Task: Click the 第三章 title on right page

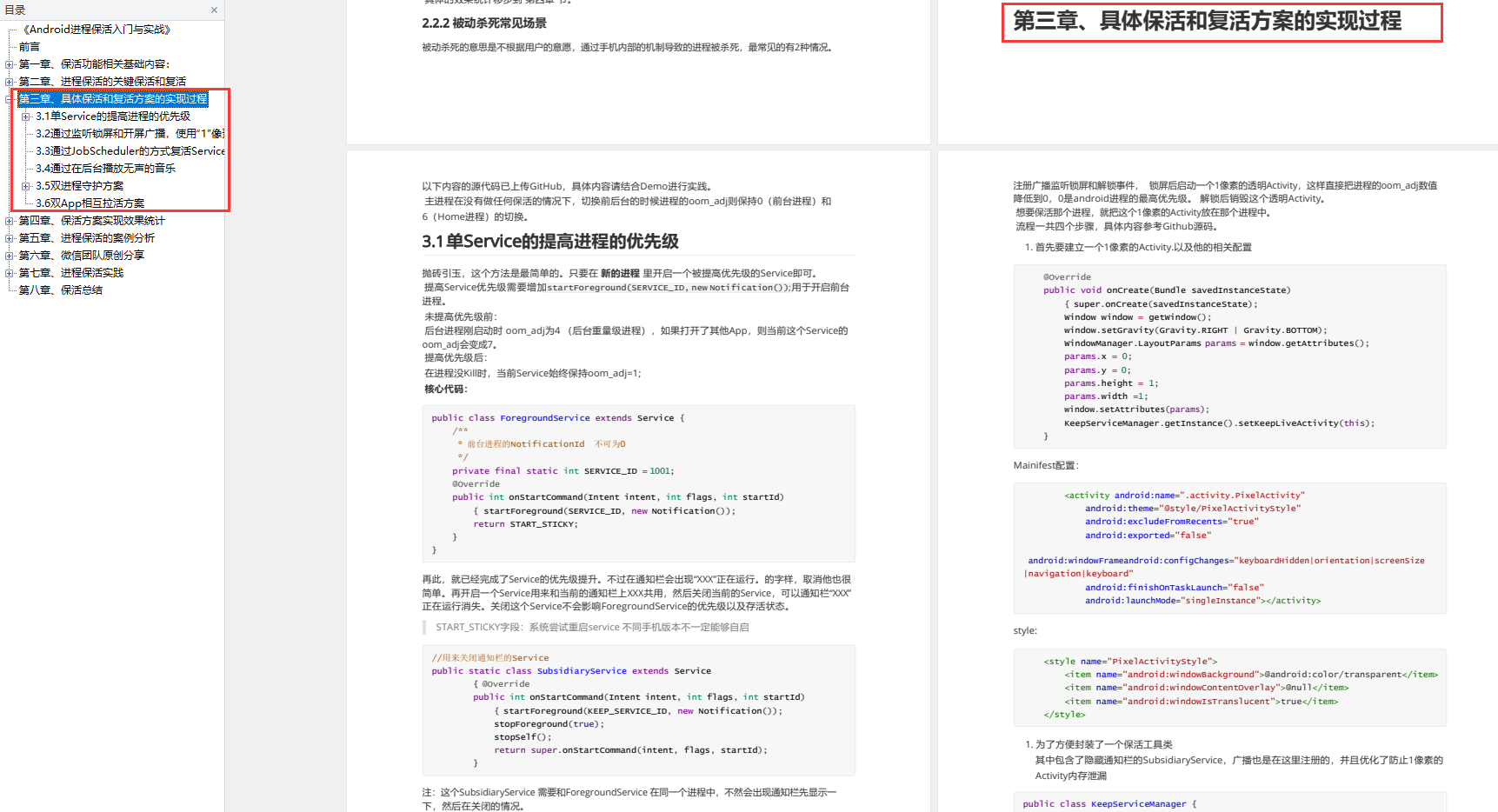Action: tap(1207, 21)
